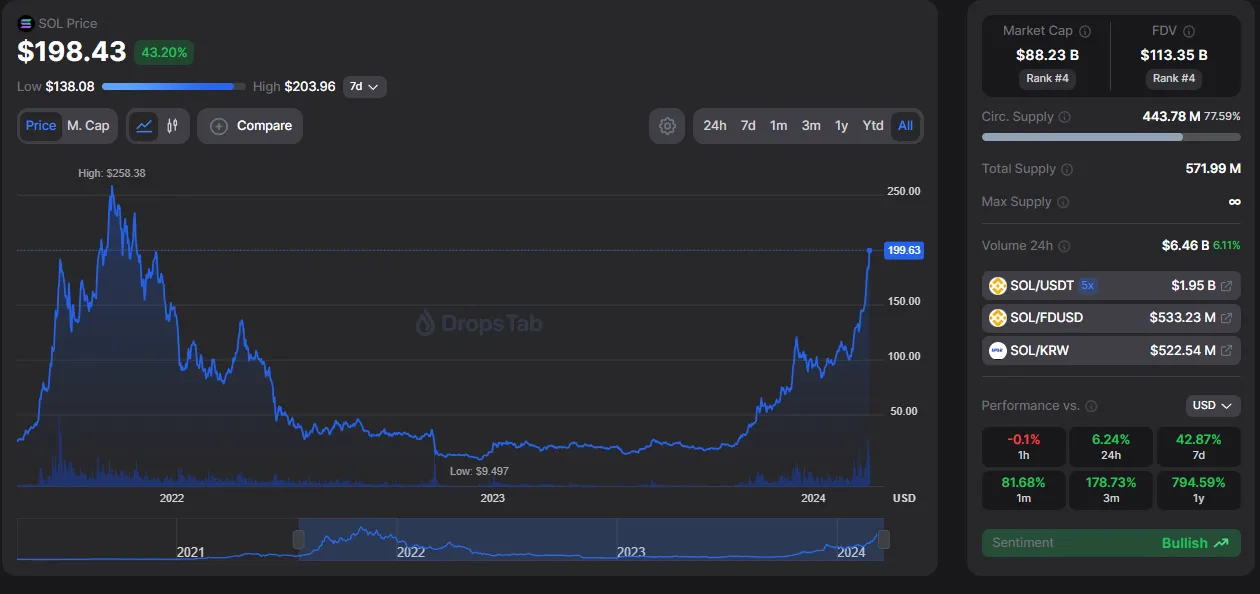This screenshot has height=594, width=1260.
Task: Grab the left navigator range handle
Action: (x=298, y=540)
